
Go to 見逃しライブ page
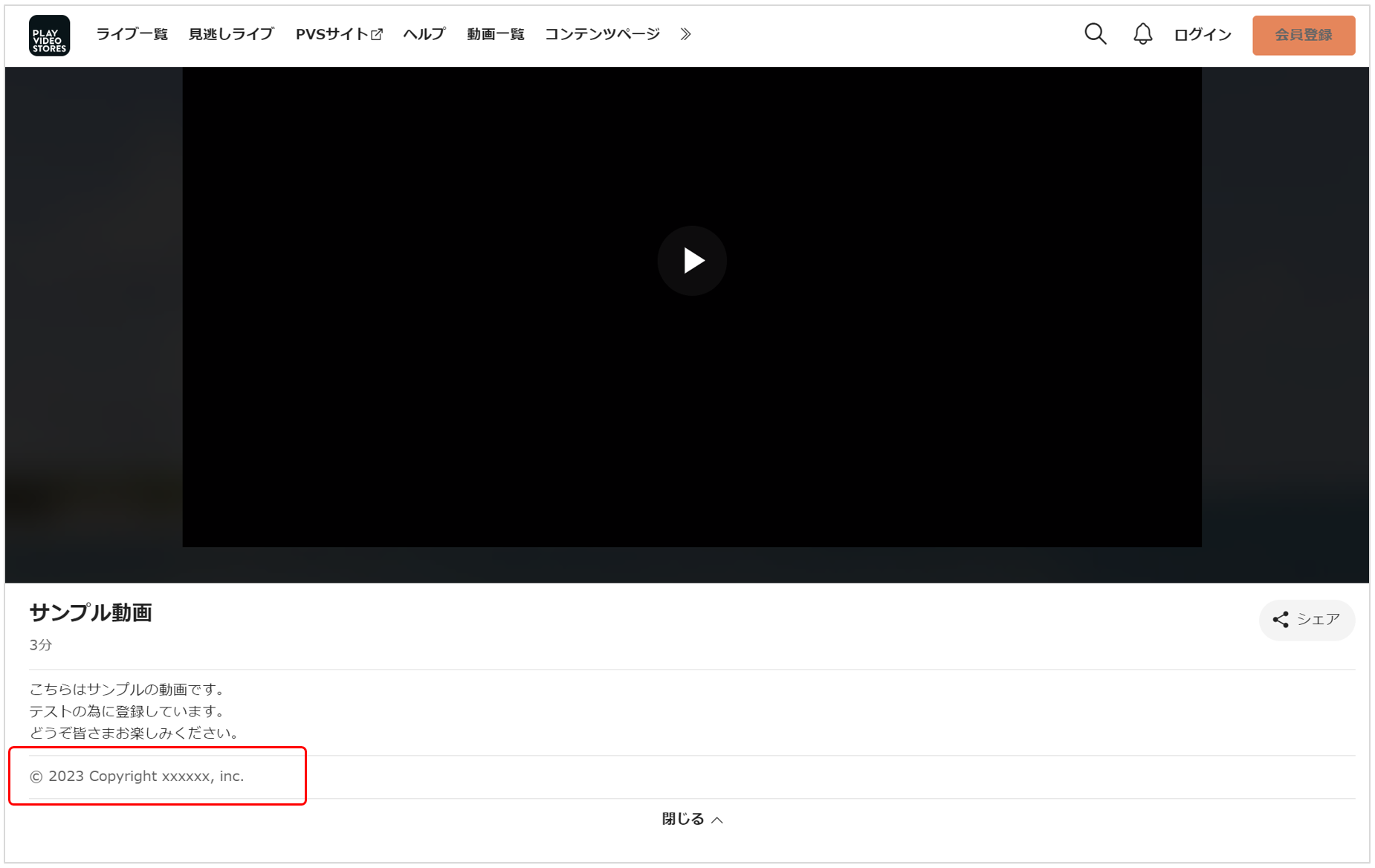click(x=231, y=34)
